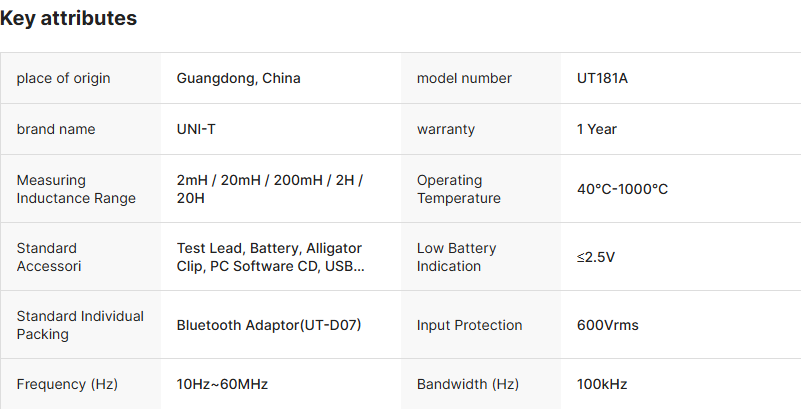Click the Measuring Inductance Range label
This screenshot has width=801, height=409.
pyautogui.click(x=76, y=189)
